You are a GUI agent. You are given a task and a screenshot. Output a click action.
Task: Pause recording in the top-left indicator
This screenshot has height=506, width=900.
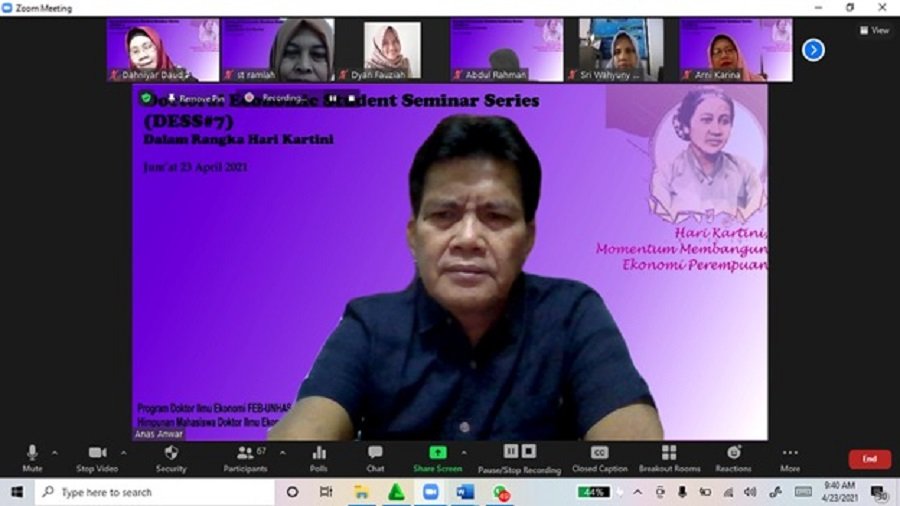(x=332, y=99)
